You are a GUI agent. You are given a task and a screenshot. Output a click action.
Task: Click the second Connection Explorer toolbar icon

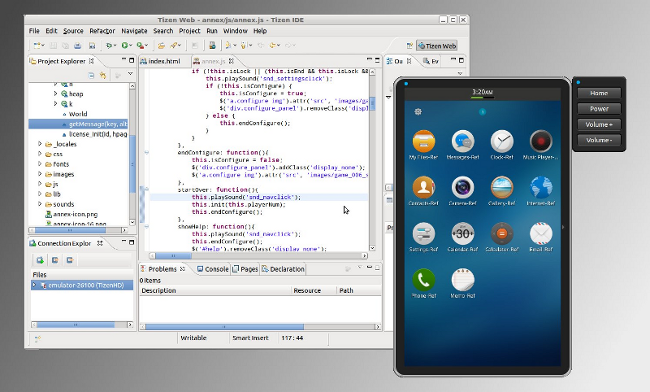[x=55, y=260]
